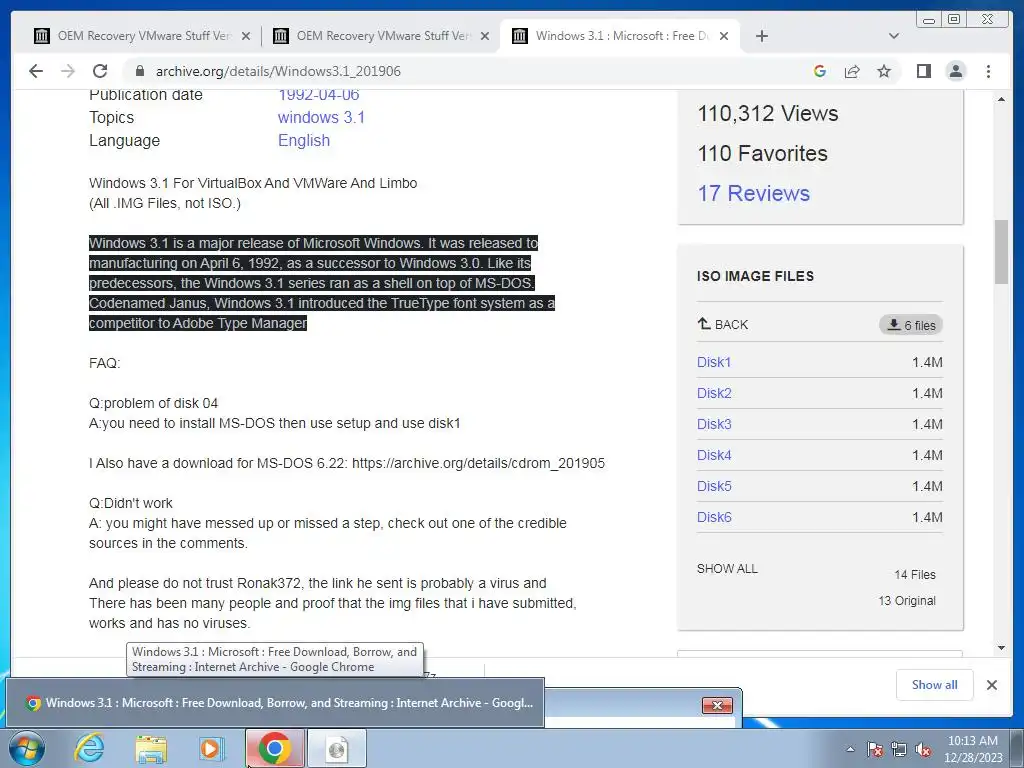Download all with the 6 files button
This screenshot has height=768, width=1024.
pos(911,325)
